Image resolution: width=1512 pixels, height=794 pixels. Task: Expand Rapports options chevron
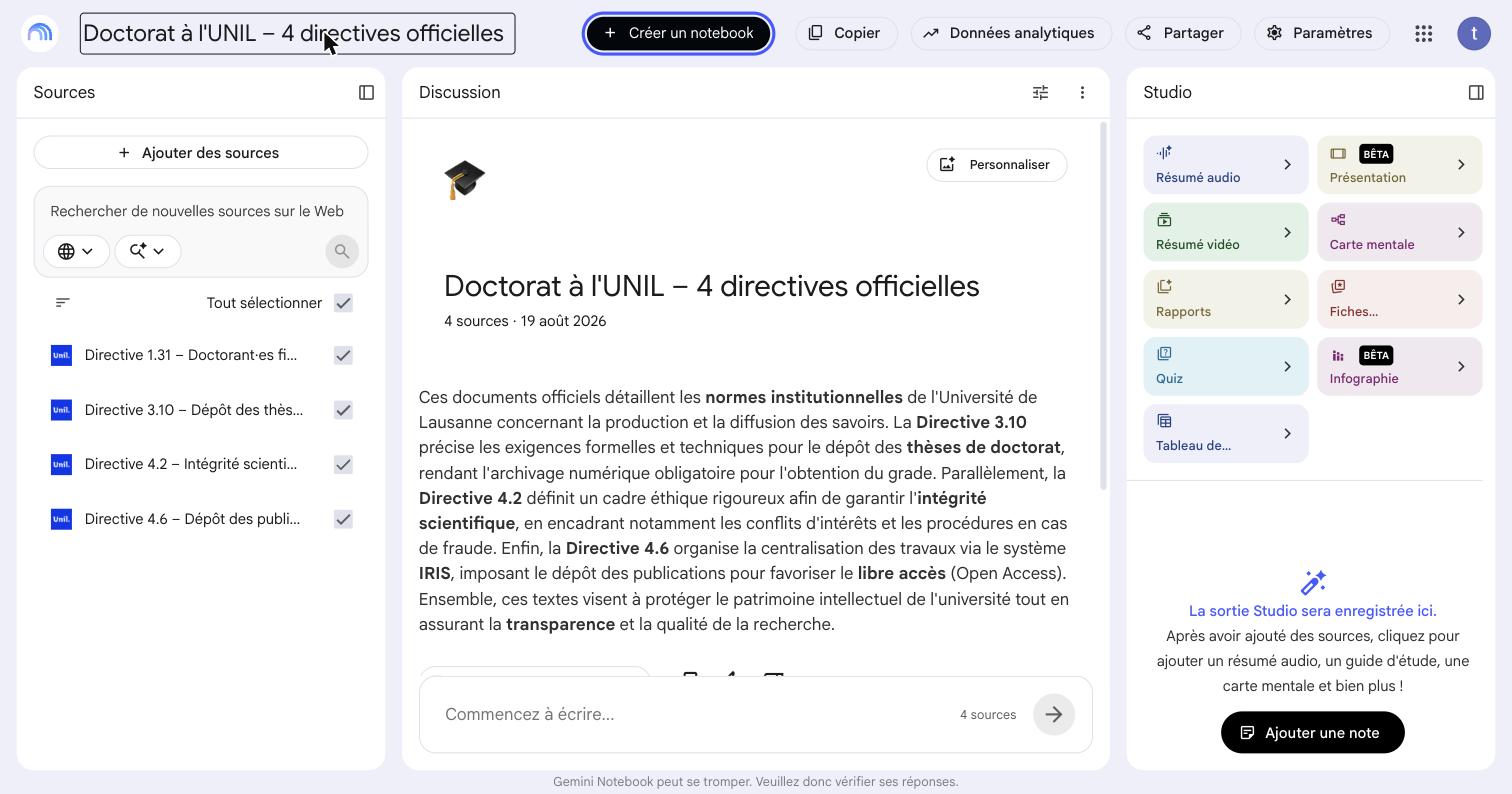(1288, 299)
